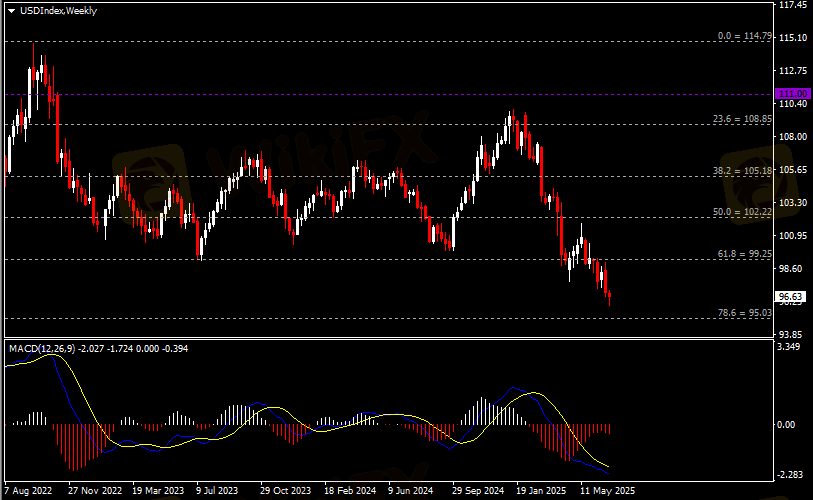Click the 98.60 price scale value
The image size is (813, 500).
[x=791, y=268]
